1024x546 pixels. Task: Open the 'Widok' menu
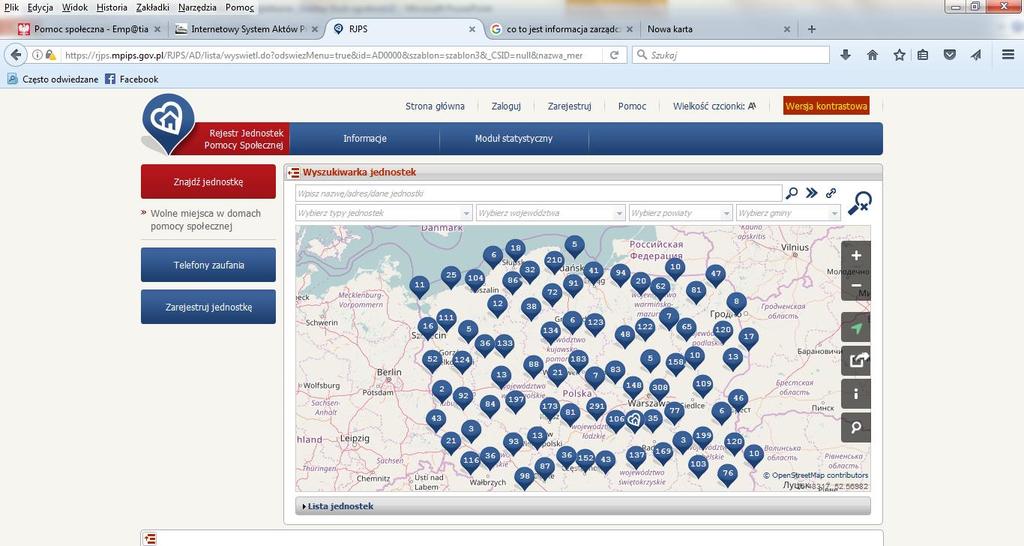[x=74, y=7]
